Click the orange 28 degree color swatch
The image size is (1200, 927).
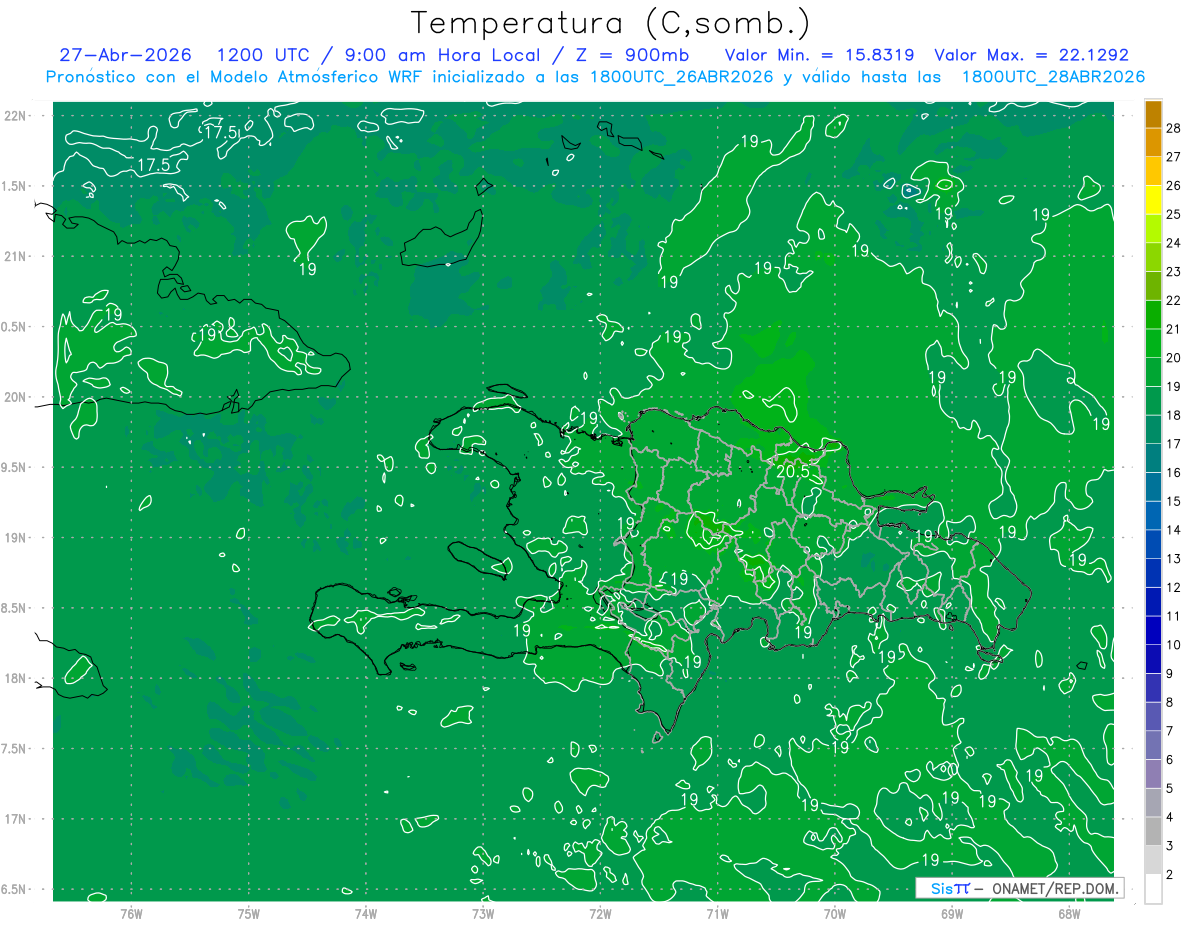1153,116
